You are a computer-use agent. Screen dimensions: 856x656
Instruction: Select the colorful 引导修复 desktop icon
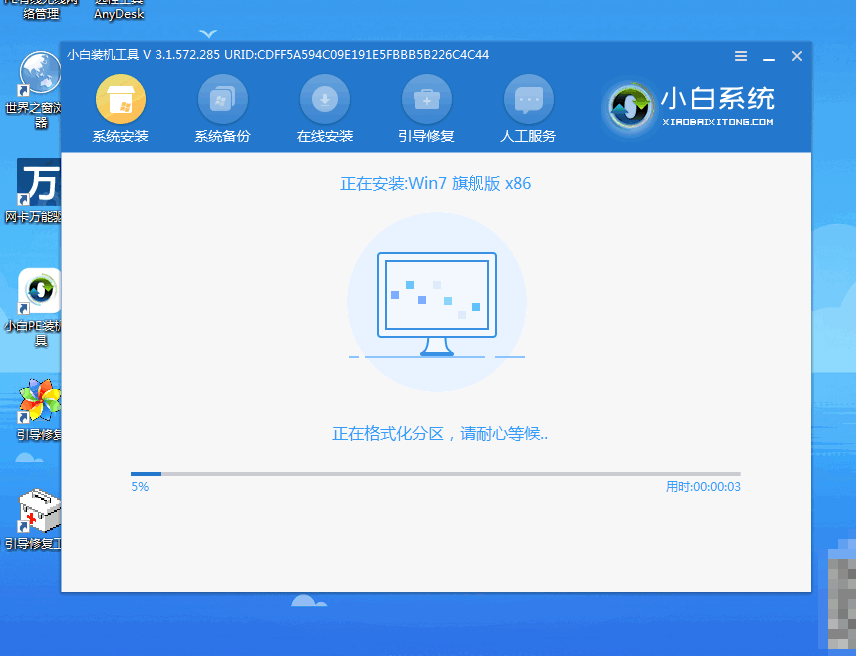click(x=40, y=401)
